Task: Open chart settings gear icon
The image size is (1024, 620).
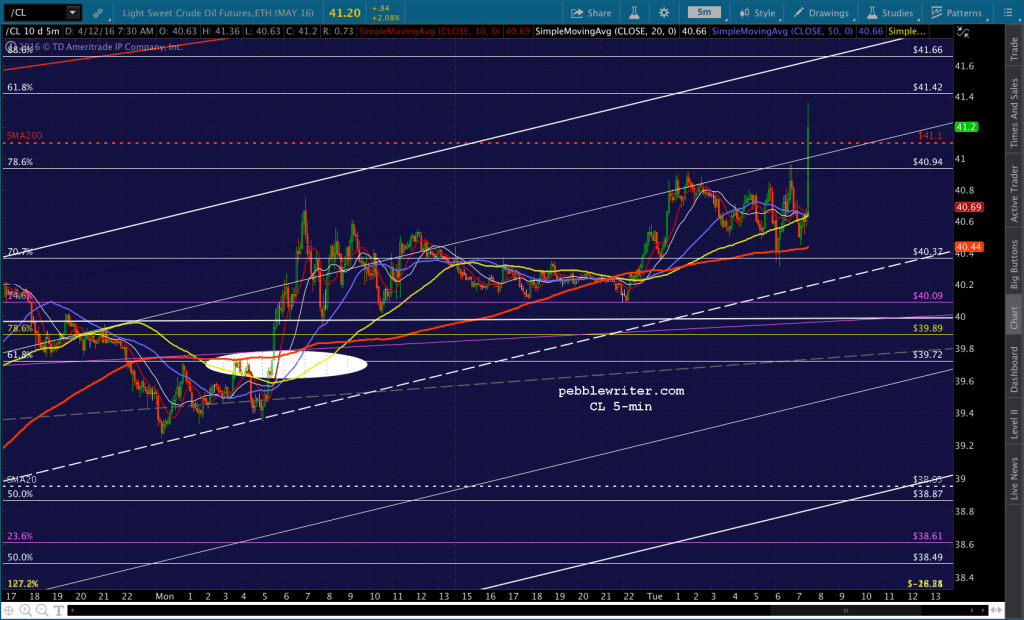Action: [x=664, y=12]
